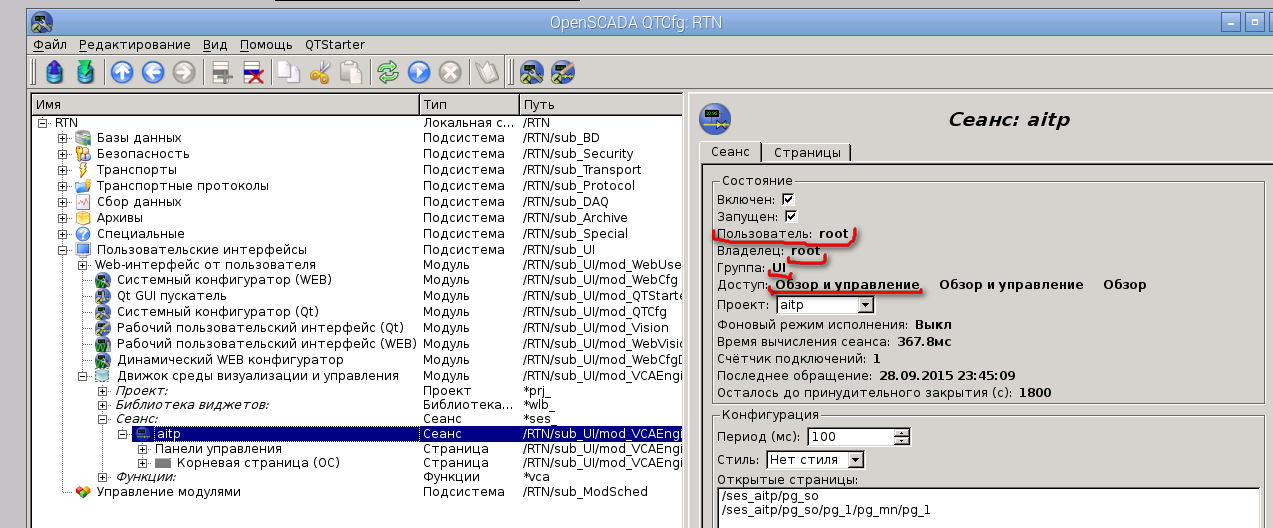
Task: Toggle the Запущен checkbox
Action: point(791,216)
